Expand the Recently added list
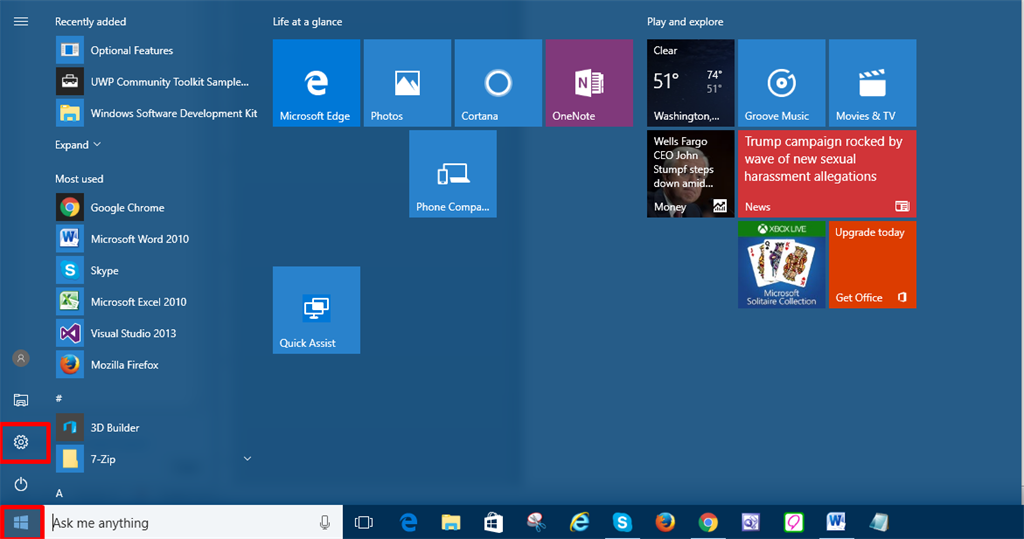This screenshot has width=1024, height=539. point(78,145)
